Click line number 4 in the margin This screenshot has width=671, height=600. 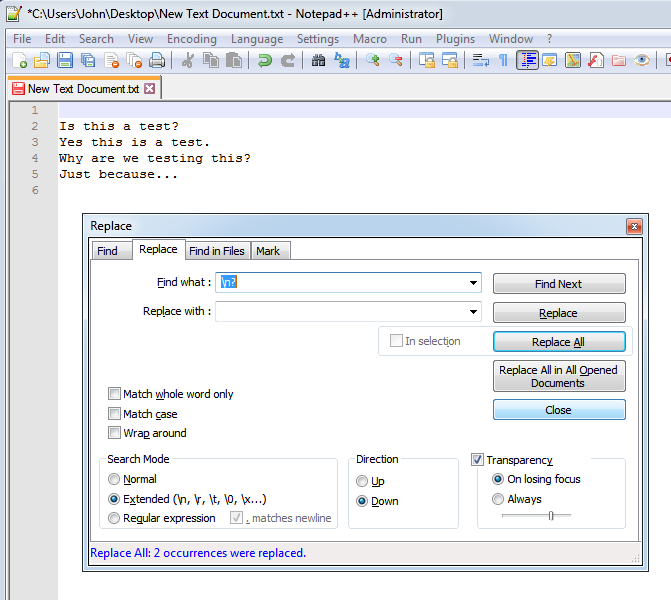(35, 158)
